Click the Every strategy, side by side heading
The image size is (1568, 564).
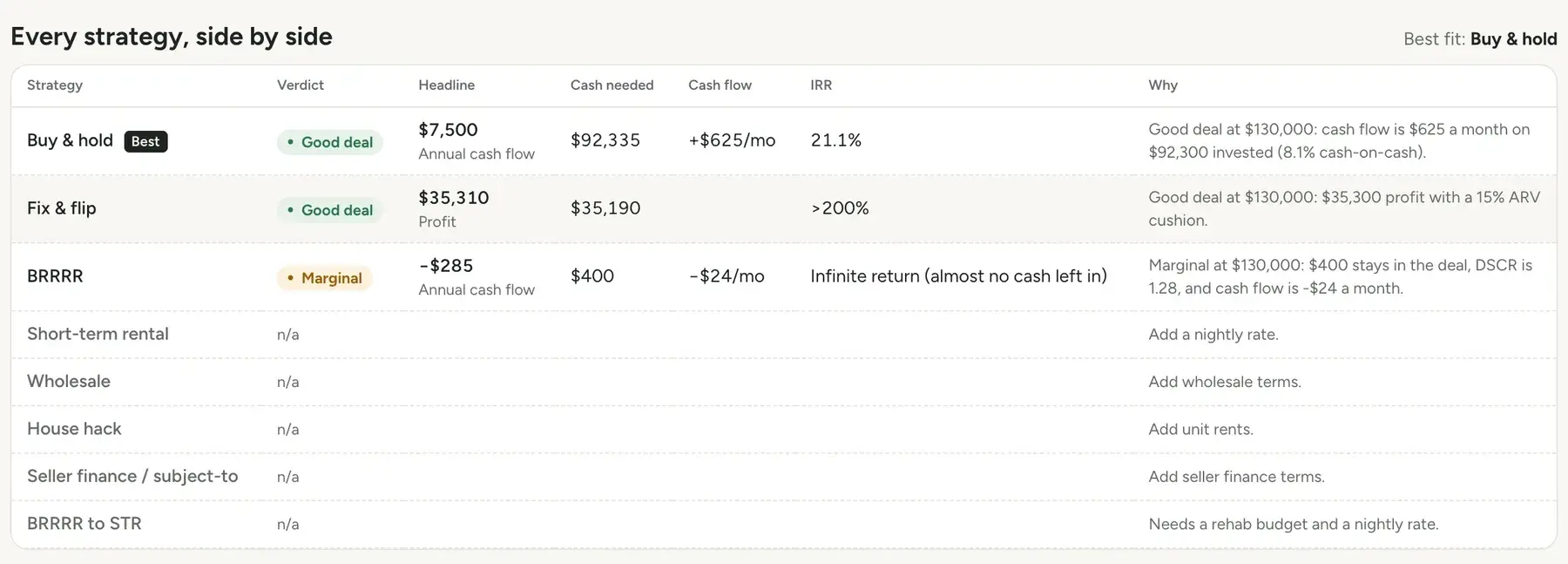coord(172,37)
